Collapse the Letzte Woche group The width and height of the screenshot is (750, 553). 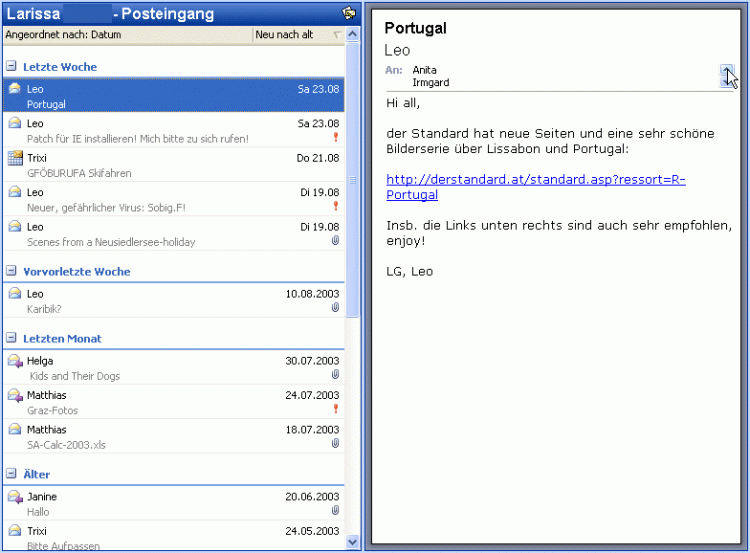click(11, 67)
